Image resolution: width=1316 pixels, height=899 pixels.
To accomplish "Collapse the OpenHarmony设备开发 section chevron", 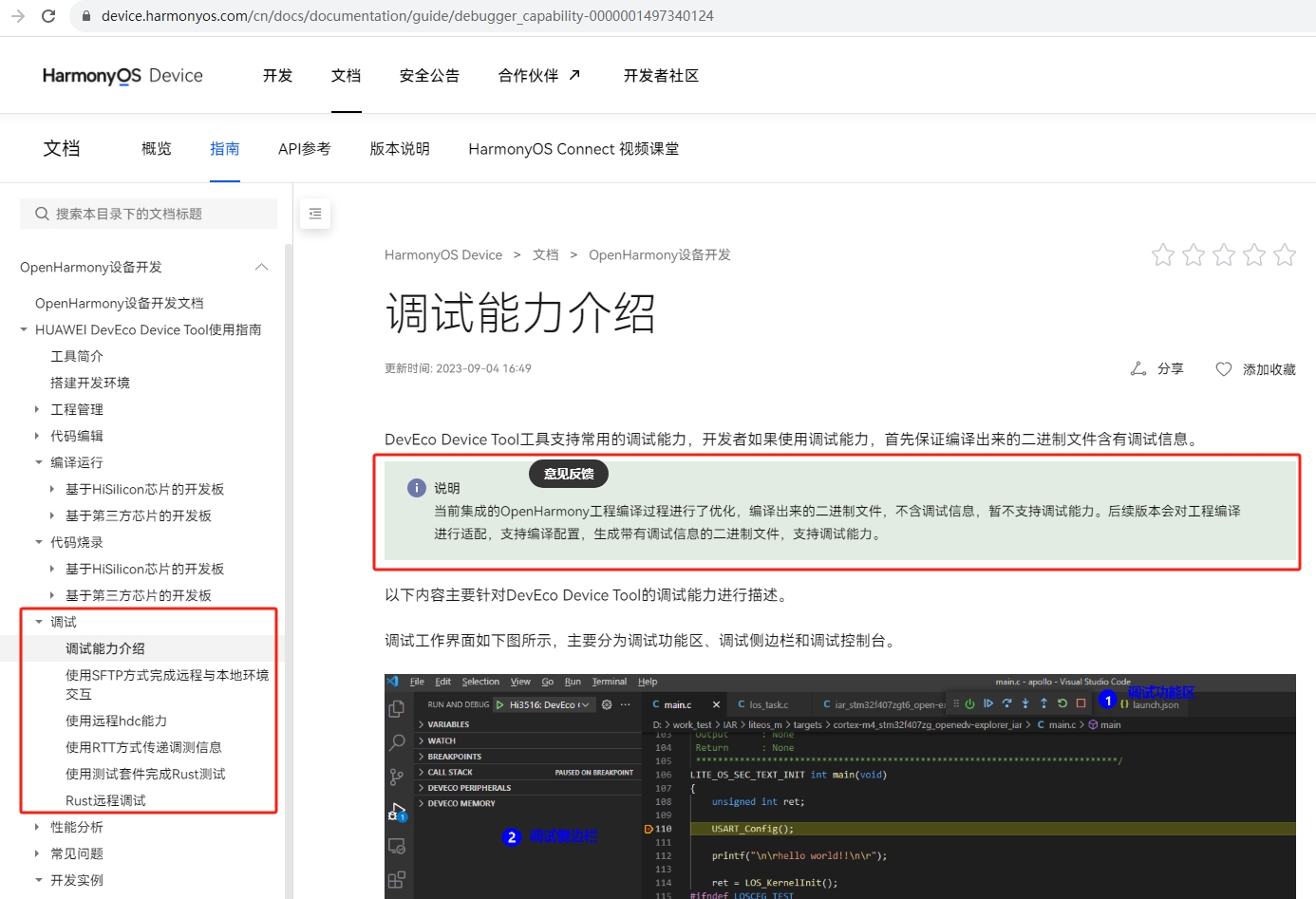I will (262, 267).
